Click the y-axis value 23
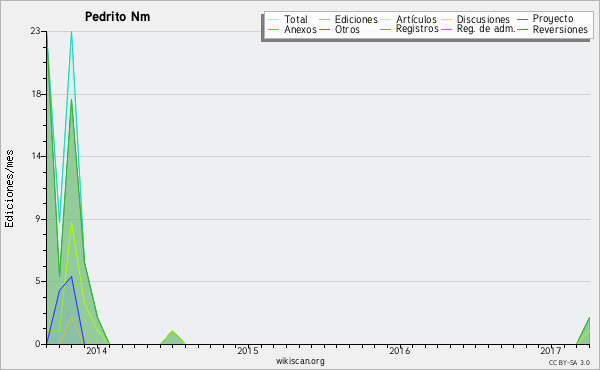Viewport: 600px width, 370px height. coord(35,31)
